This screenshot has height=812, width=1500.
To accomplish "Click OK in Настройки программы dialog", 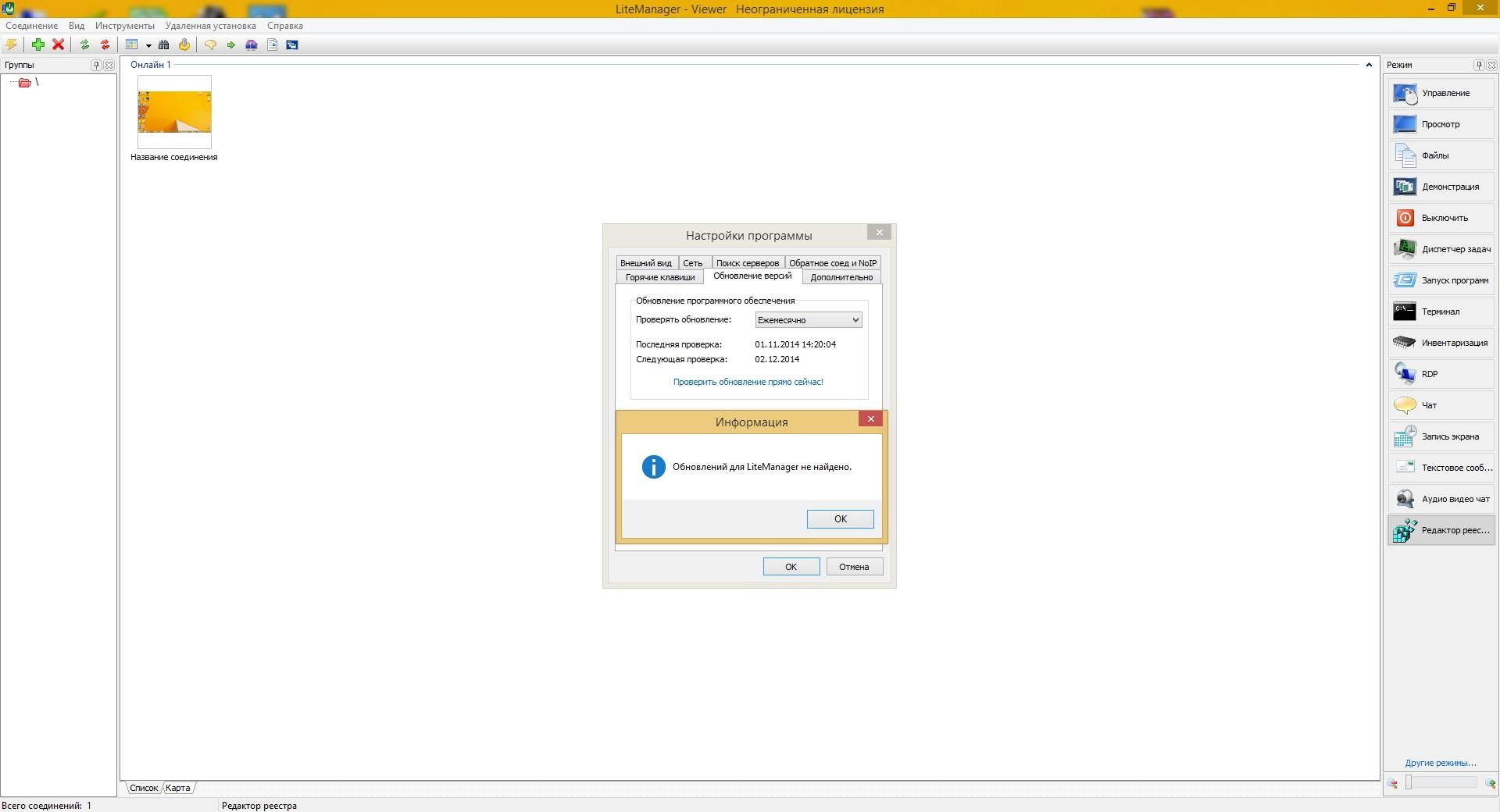I will (791, 567).
